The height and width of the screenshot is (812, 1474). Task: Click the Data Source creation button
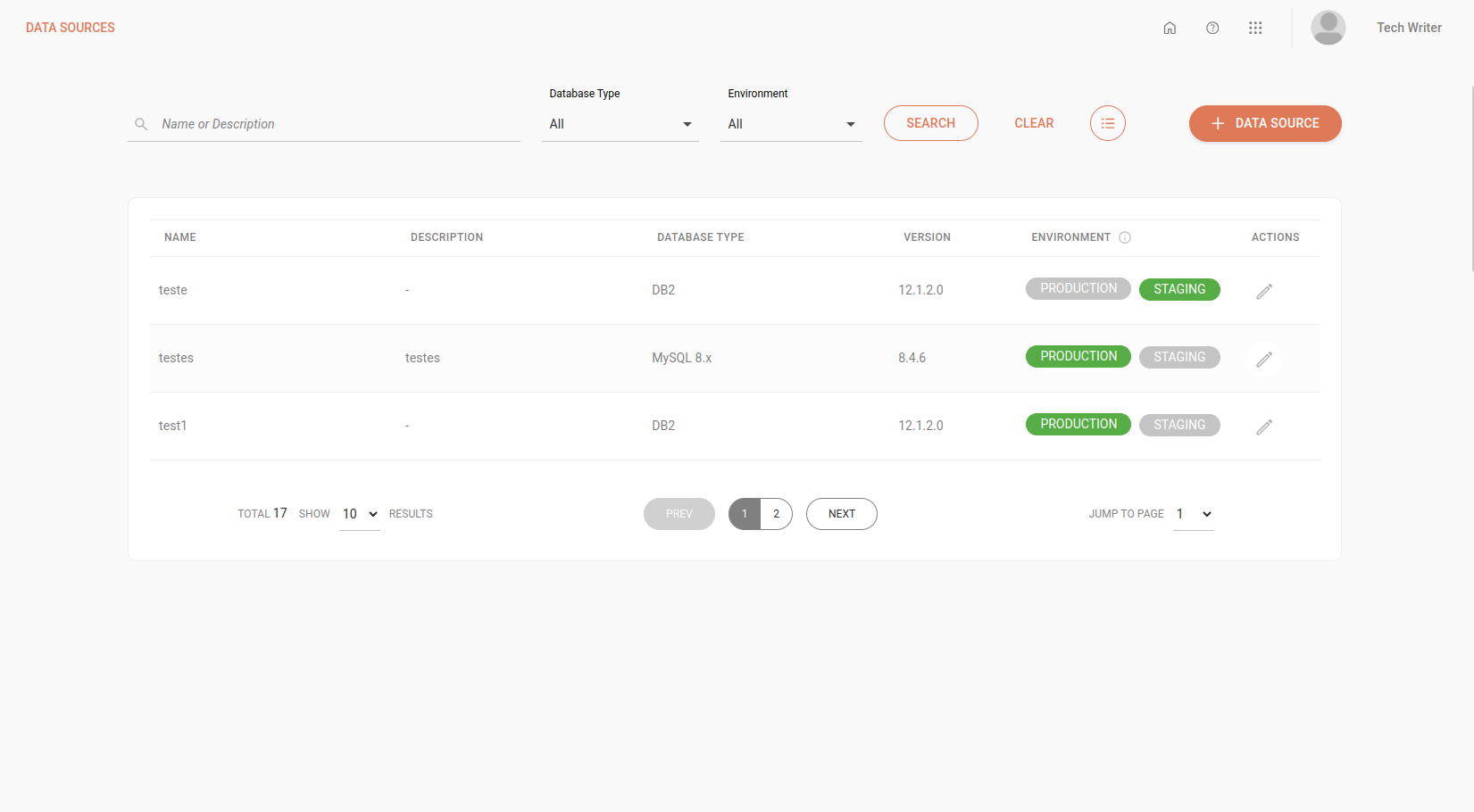1264,123
